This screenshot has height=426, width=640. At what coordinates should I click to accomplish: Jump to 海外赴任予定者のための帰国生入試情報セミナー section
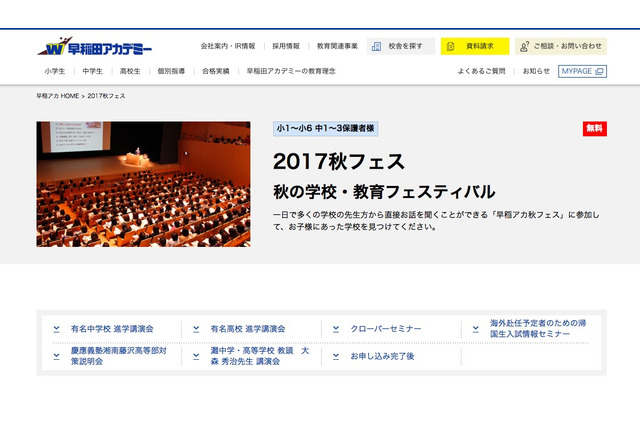pos(538,329)
